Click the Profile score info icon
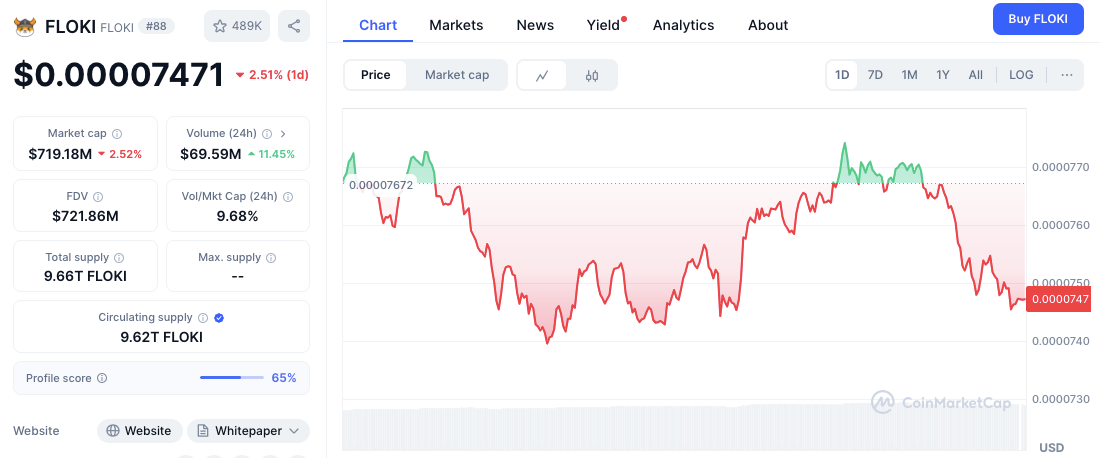Image resolution: width=1100 pixels, height=458 pixels. (x=102, y=379)
